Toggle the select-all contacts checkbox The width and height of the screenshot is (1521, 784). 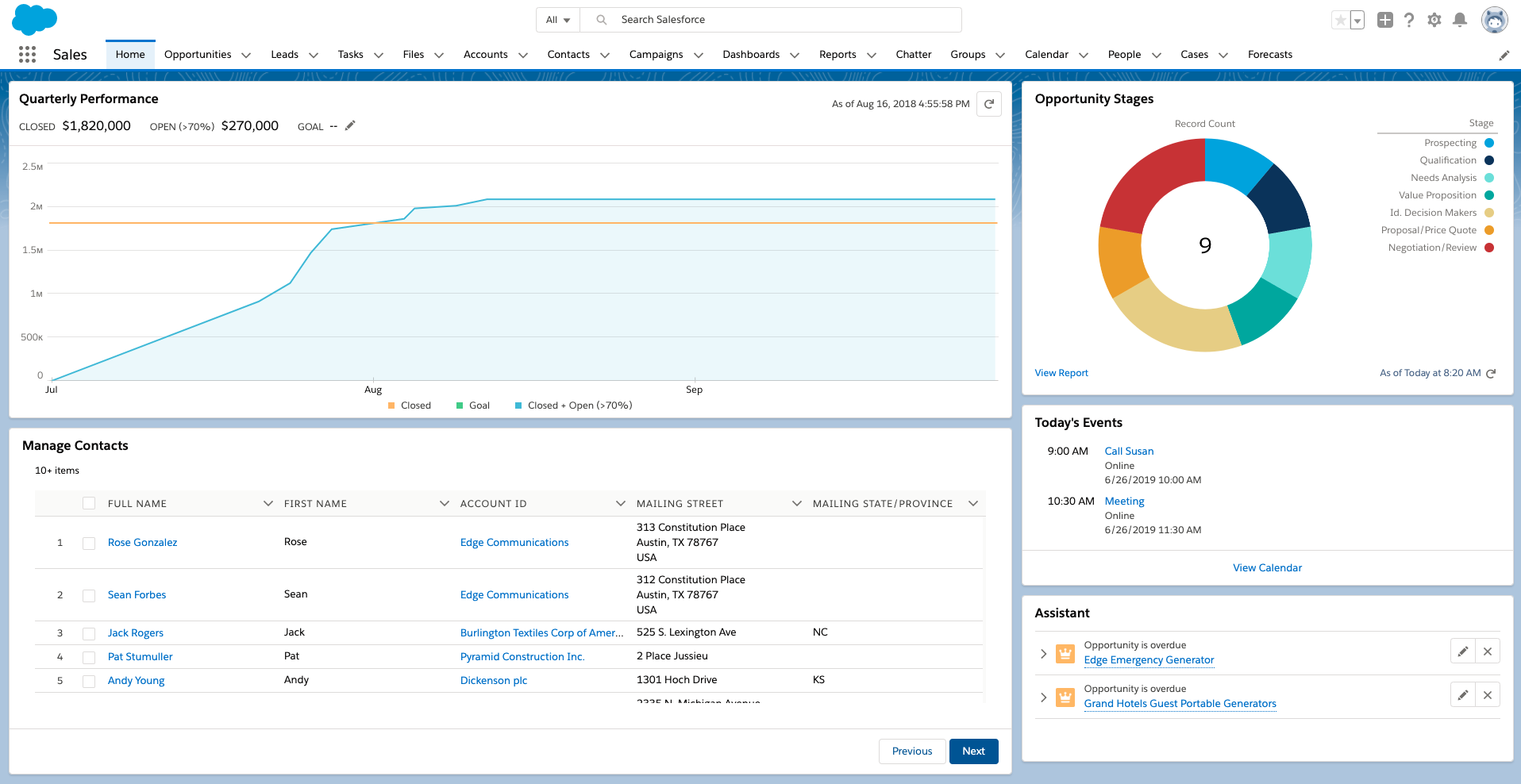[89, 503]
